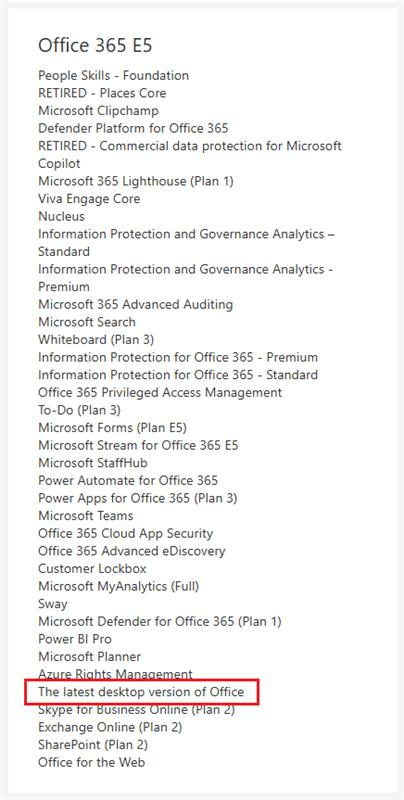The image size is (404, 800).
Task: Select Microsoft 365 Advanced Auditing
Action: [x=135, y=305]
